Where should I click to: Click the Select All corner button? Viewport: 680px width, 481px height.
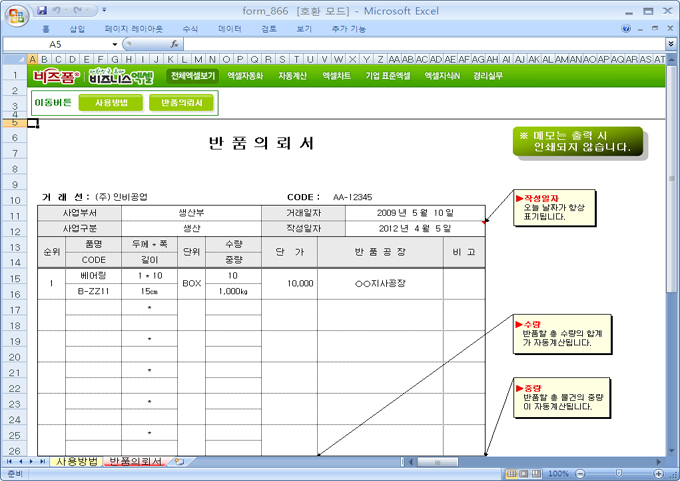pyautogui.click(x=15, y=59)
